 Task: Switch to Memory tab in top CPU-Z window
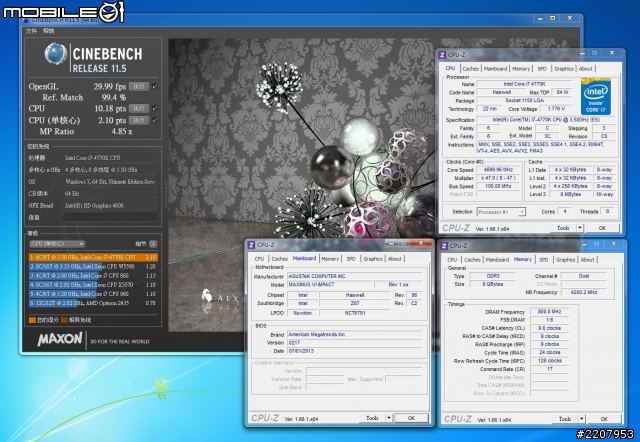521,69
